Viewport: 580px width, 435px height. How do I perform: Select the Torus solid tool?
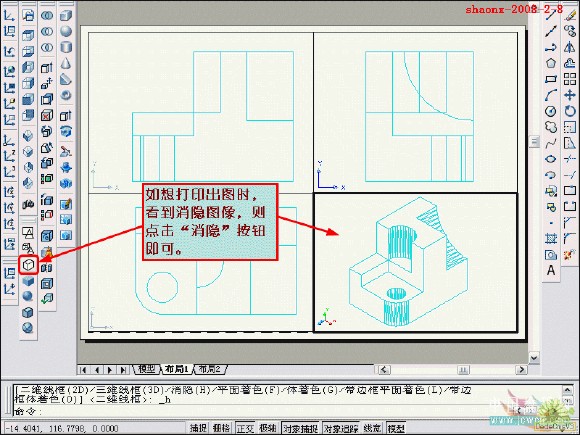[x=66, y=95]
